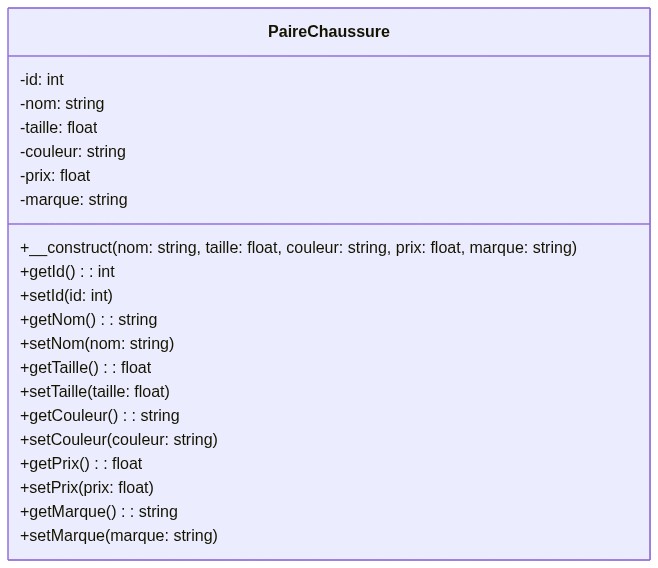
Task: Click the +getMarque() method line
Action: [x=99, y=512]
